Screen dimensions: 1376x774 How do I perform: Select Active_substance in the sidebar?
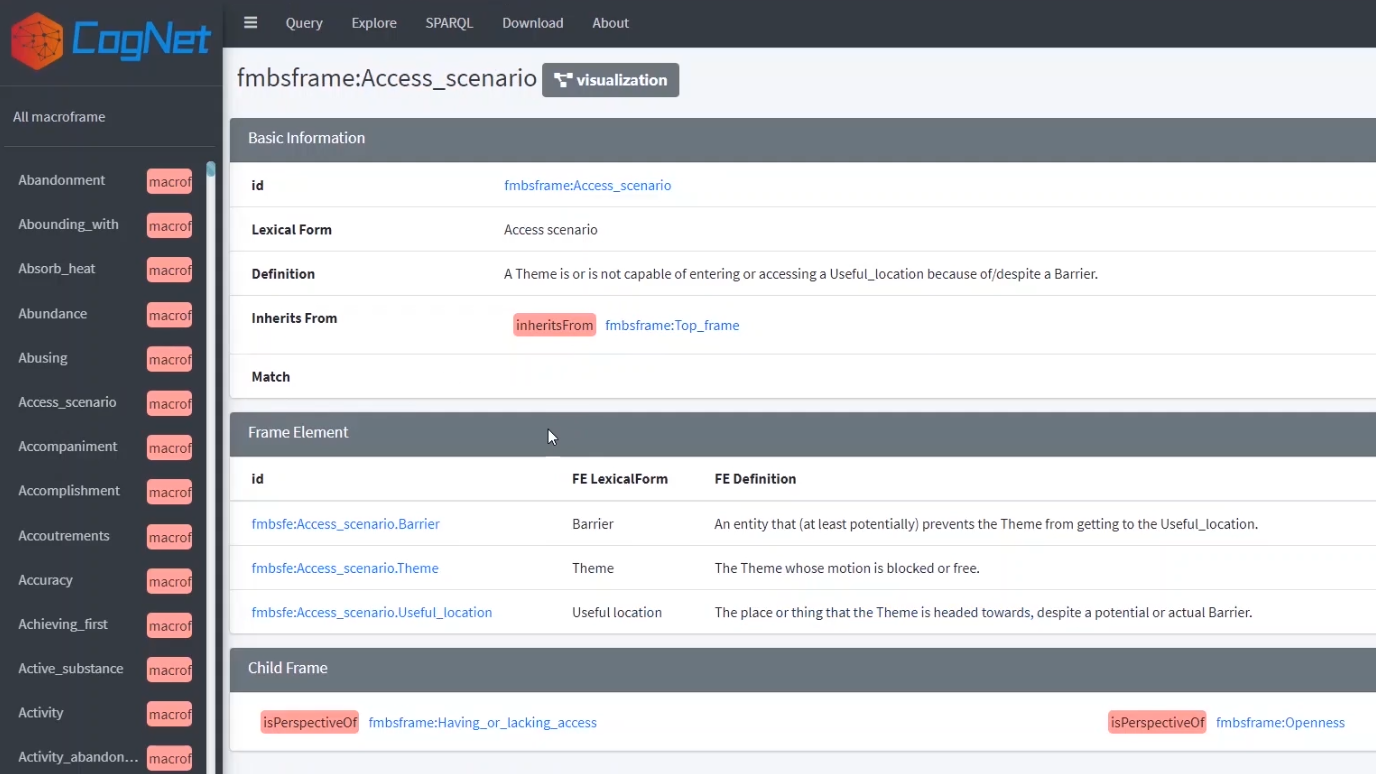[x=71, y=668]
